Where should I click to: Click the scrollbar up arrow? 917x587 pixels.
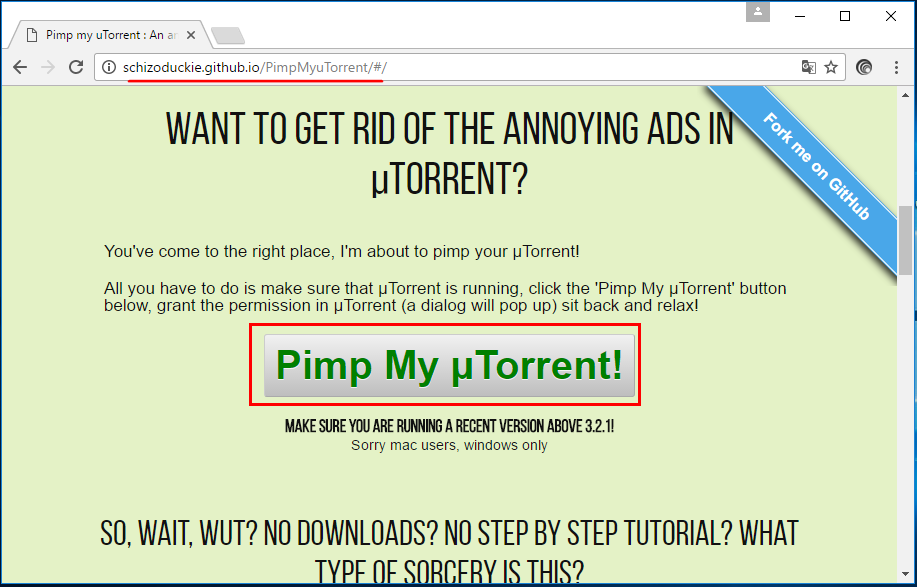(x=905, y=95)
